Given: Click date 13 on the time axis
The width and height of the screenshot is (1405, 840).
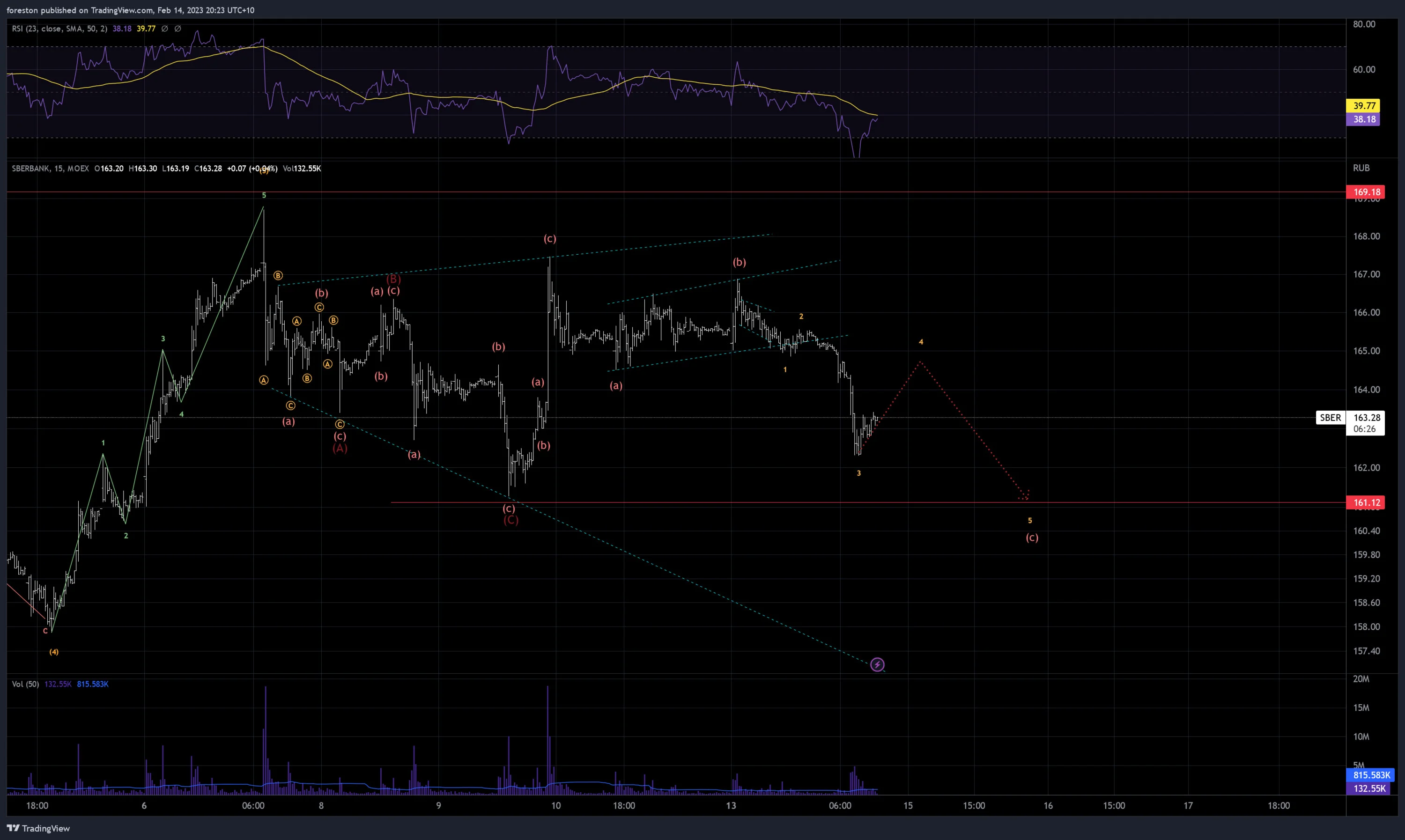Looking at the screenshot, I should click(x=731, y=805).
